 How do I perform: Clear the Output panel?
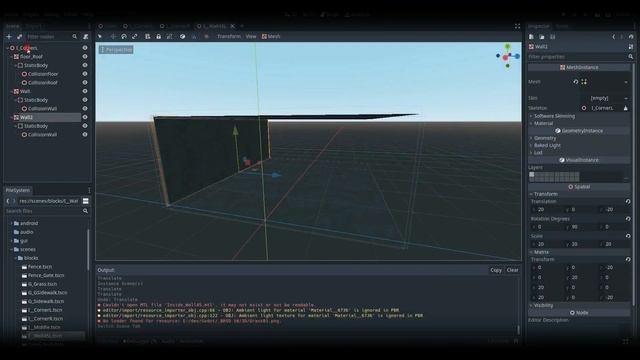click(512, 270)
